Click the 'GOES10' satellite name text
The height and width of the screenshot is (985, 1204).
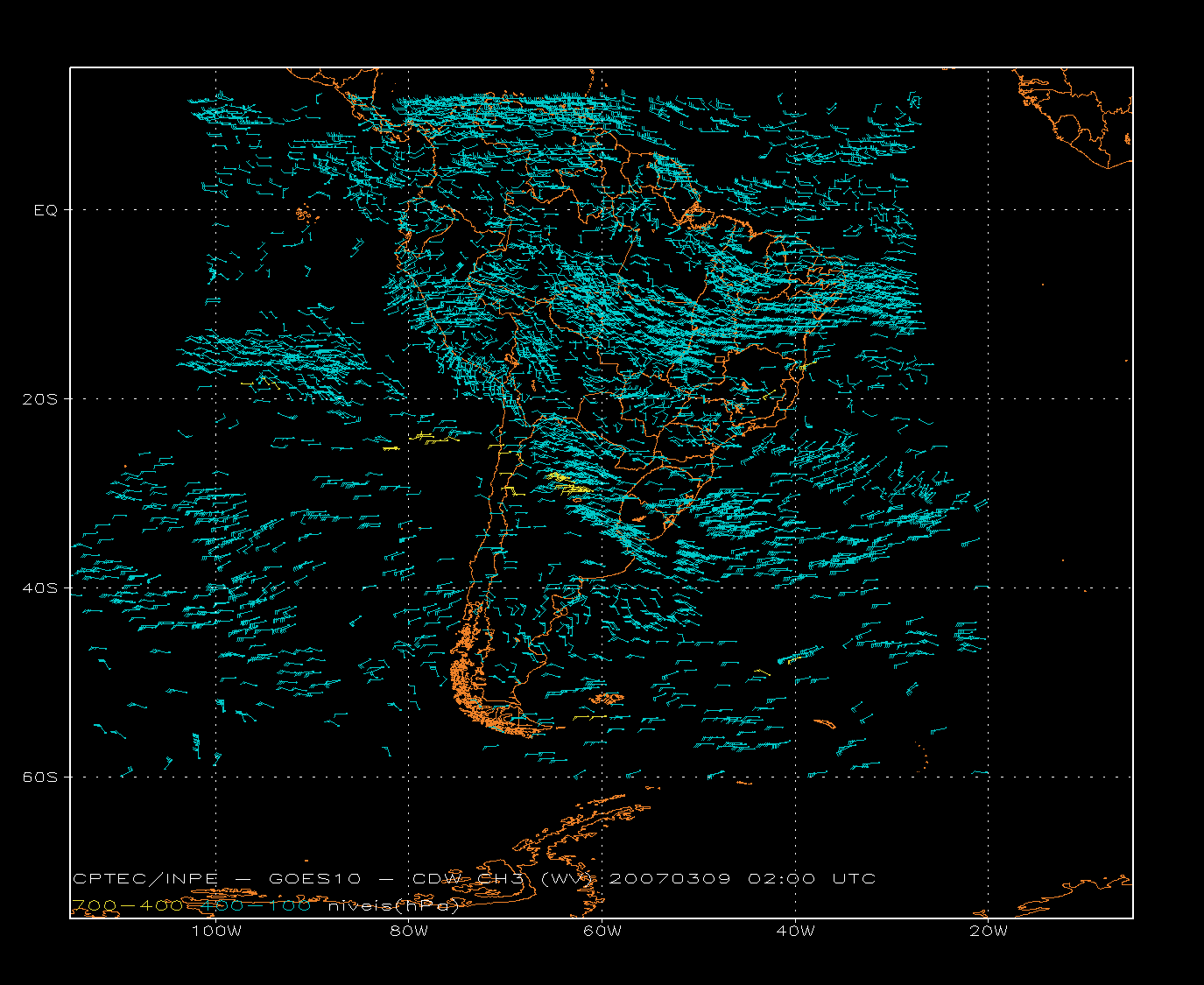315,879
